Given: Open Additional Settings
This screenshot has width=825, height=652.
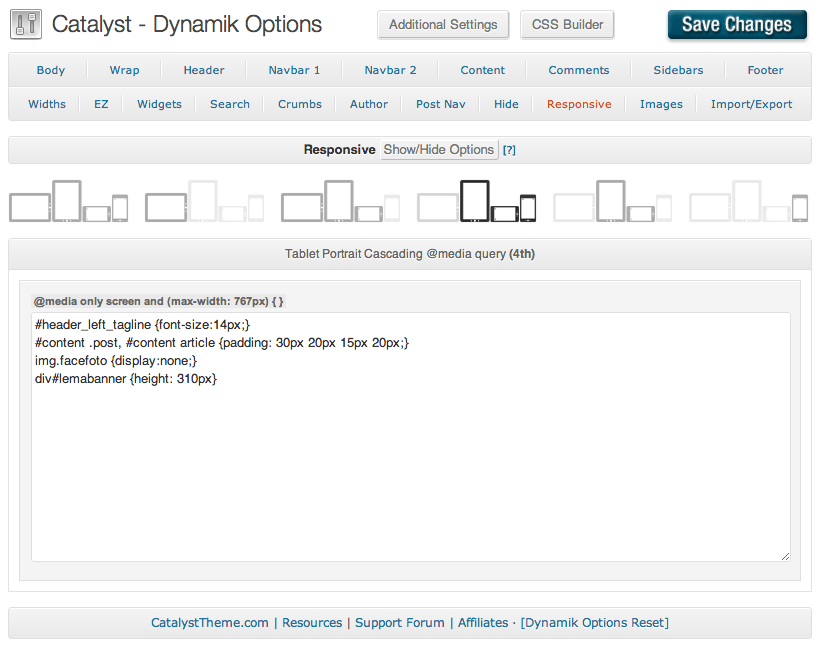Looking at the screenshot, I should (x=443, y=25).
